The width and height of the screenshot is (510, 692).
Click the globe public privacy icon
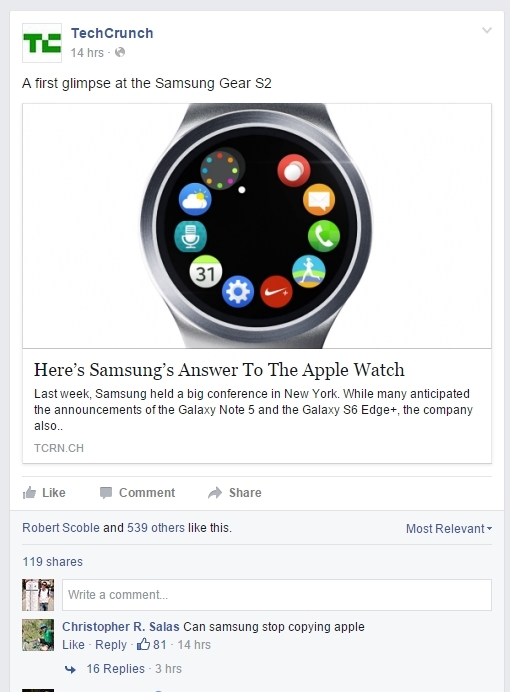(120, 53)
